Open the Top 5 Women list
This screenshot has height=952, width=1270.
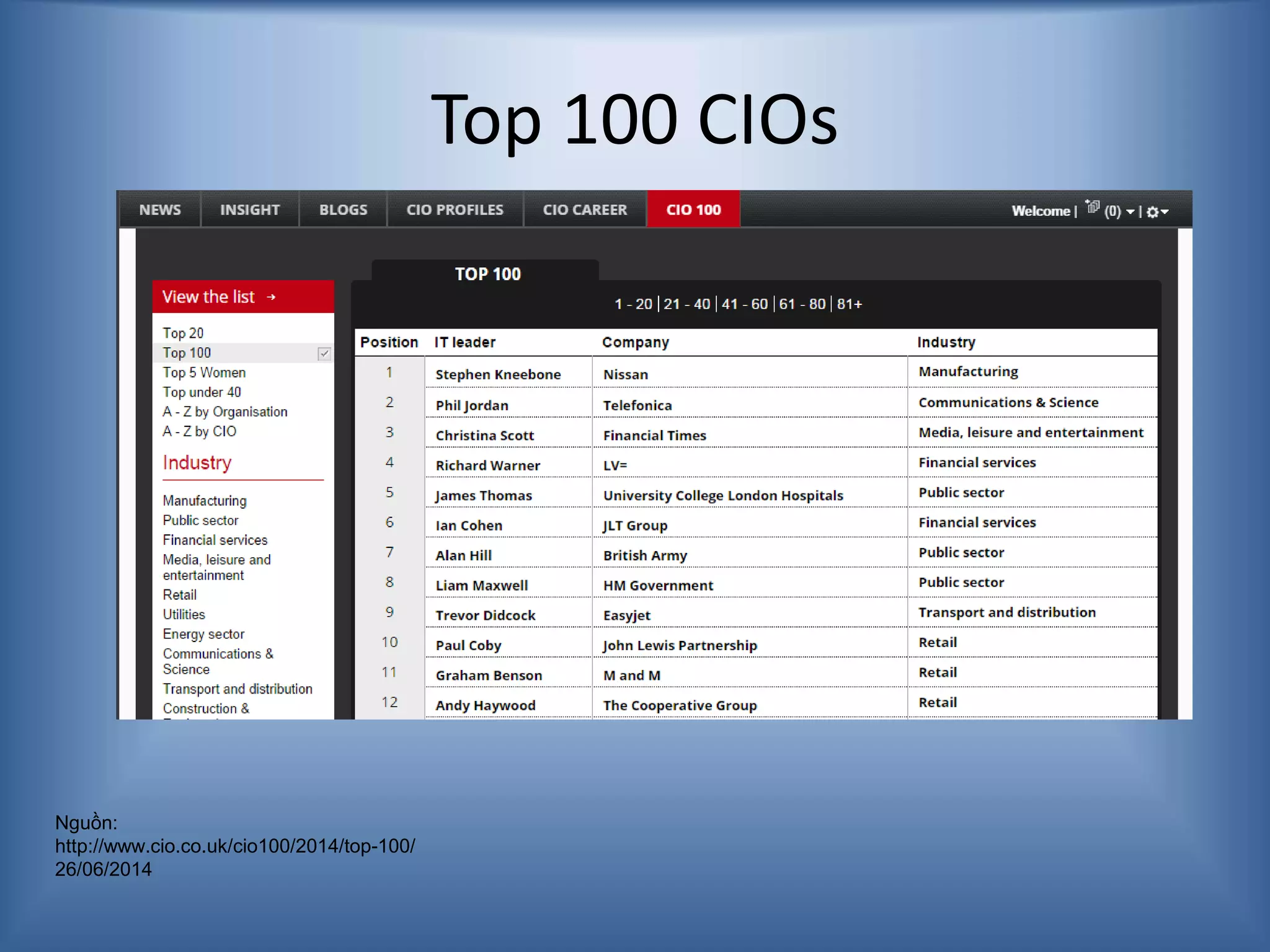tap(204, 372)
